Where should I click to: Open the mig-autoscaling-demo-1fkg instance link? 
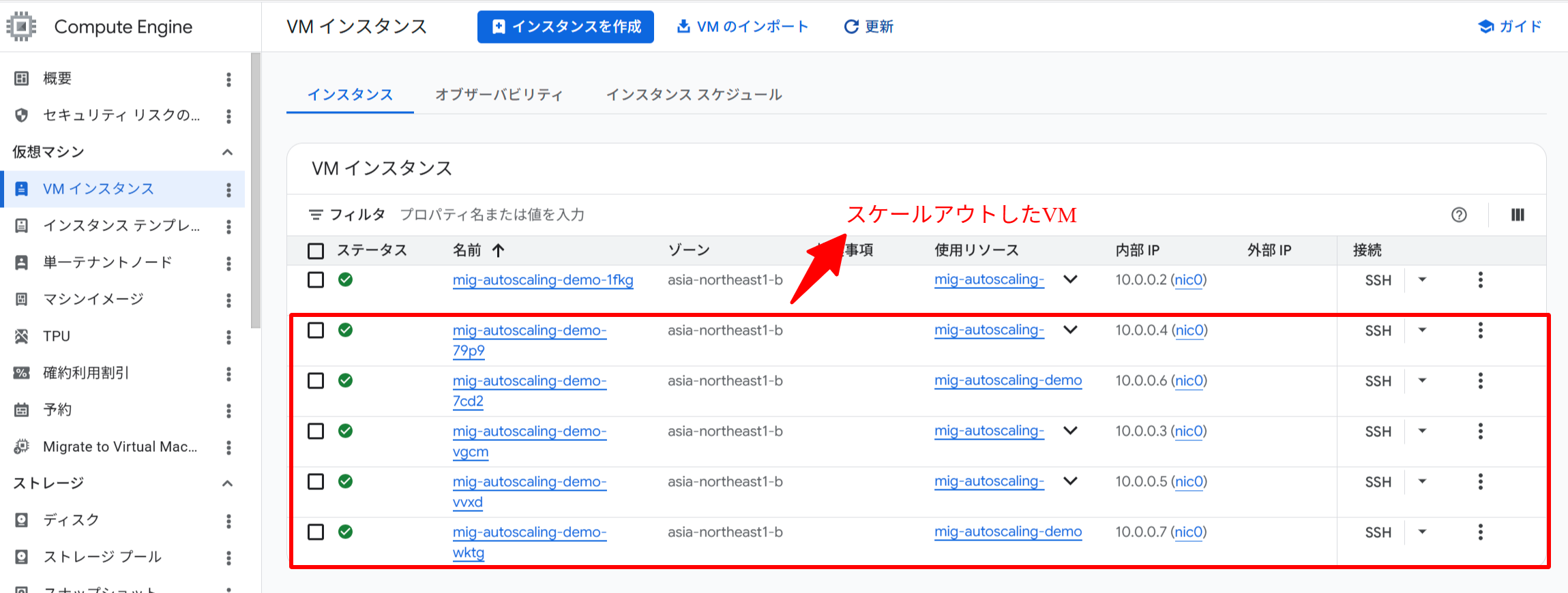coord(543,280)
